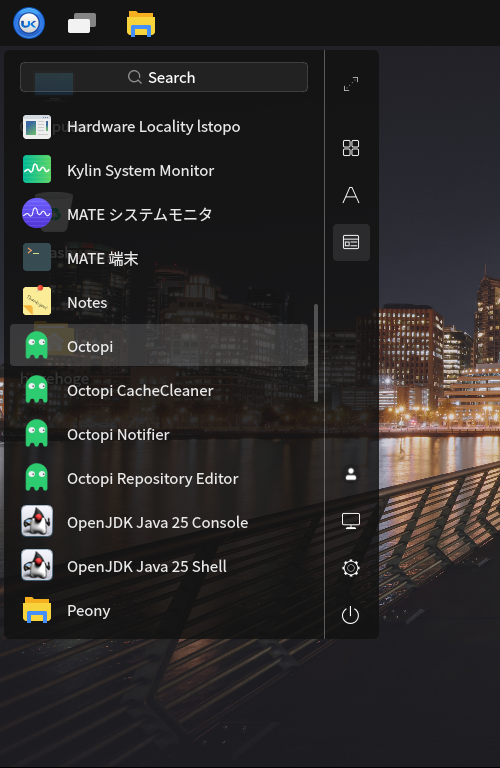500x768 pixels.
Task: Open the UKUI start menu button
Action: 29,23
